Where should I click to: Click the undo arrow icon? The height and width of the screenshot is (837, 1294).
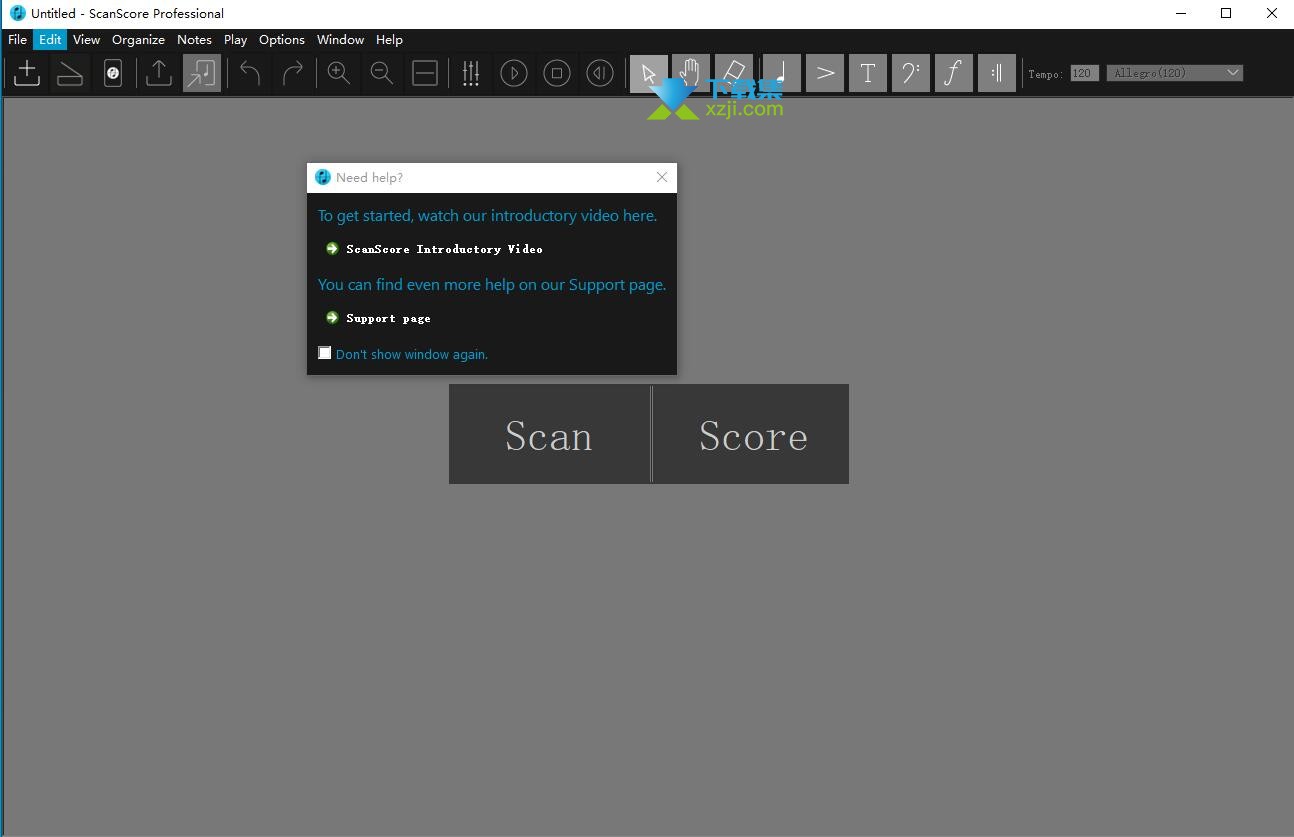(250, 73)
